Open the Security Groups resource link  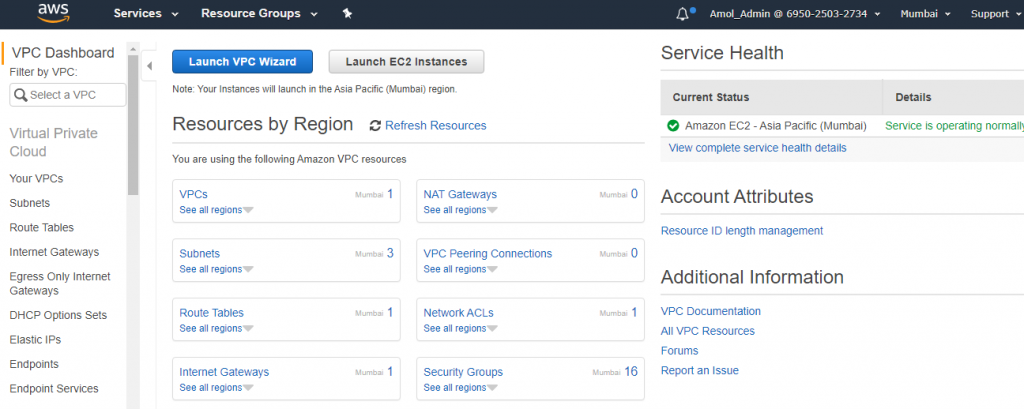(463, 372)
